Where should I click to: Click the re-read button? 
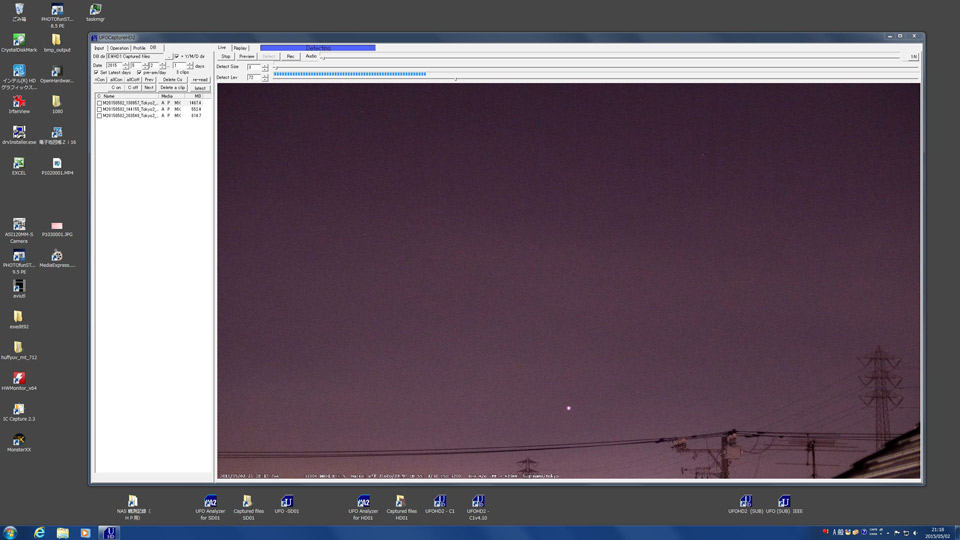(200, 80)
